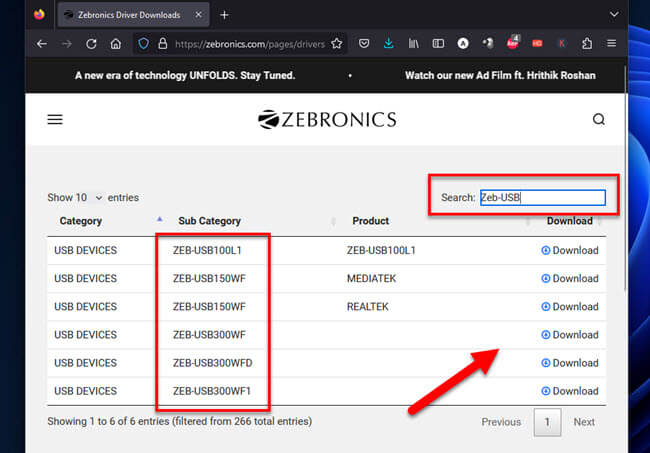This screenshot has width=650, height=453.
Task: Sort table by Download column header
Action: (570, 221)
